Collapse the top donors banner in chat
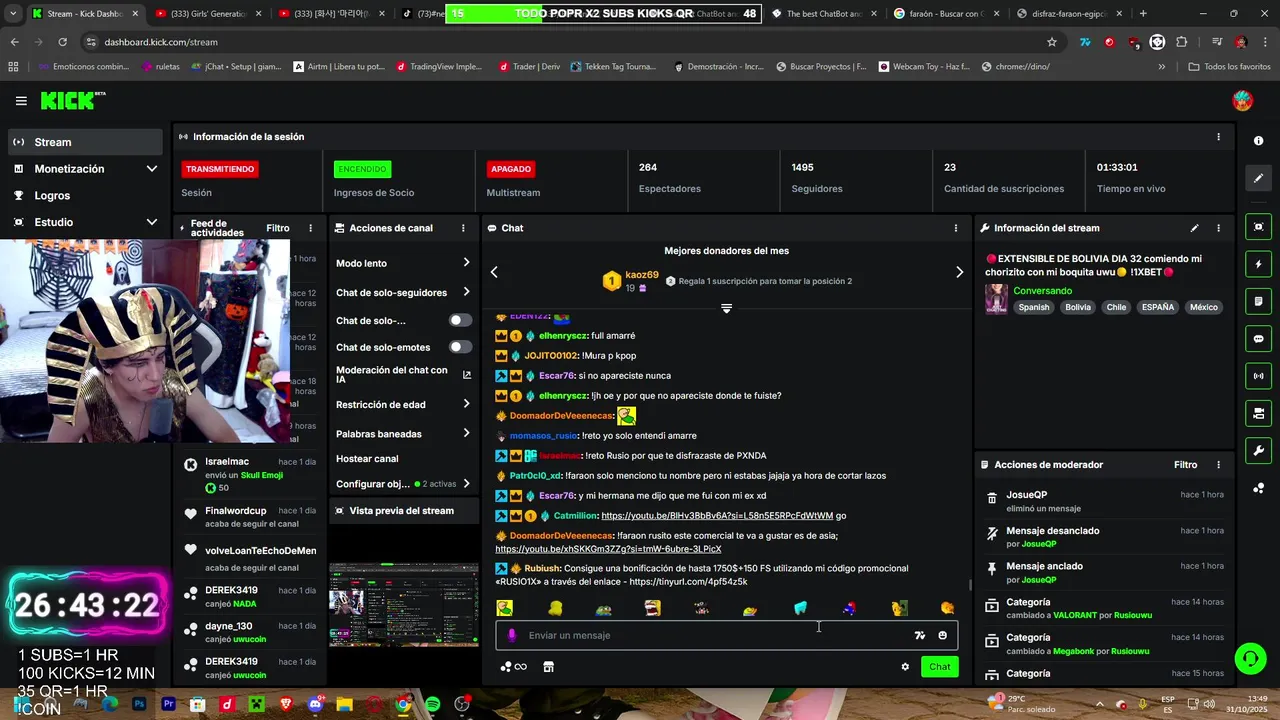1280x720 pixels. [x=726, y=308]
